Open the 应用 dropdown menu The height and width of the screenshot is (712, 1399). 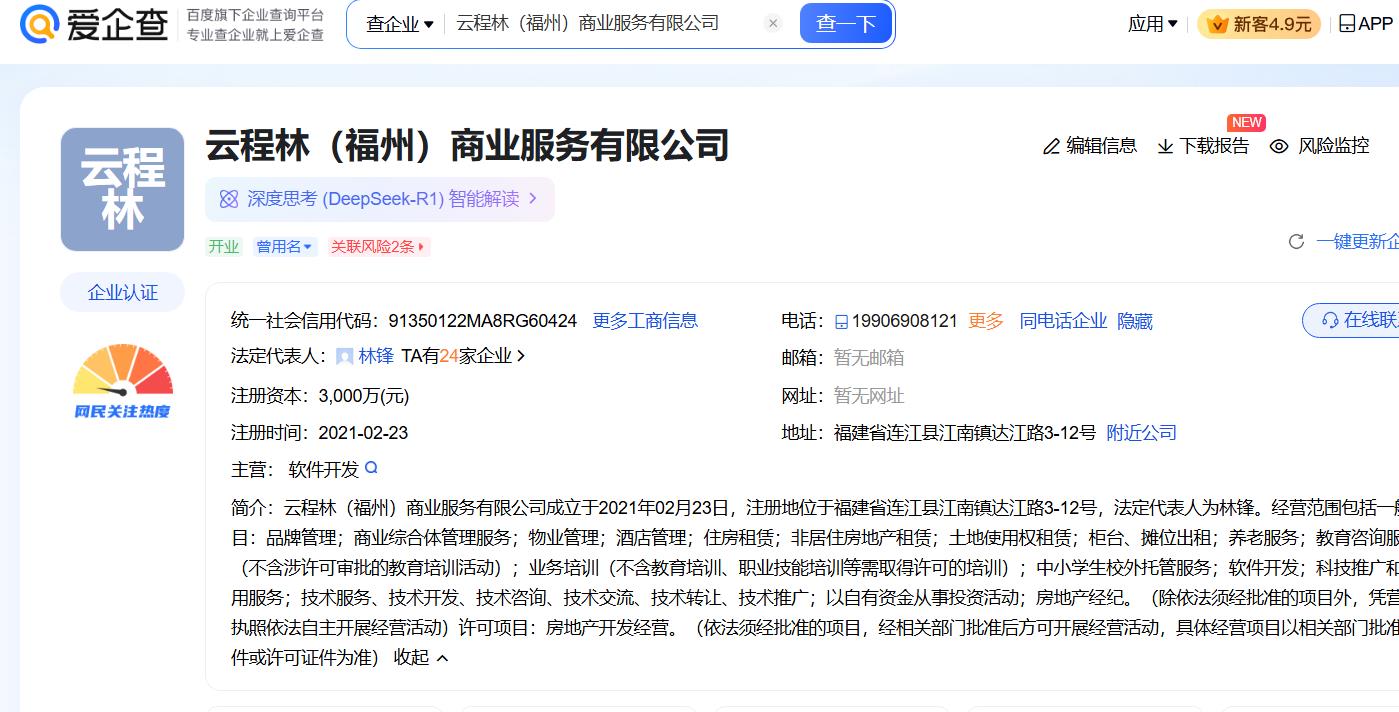point(1152,24)
